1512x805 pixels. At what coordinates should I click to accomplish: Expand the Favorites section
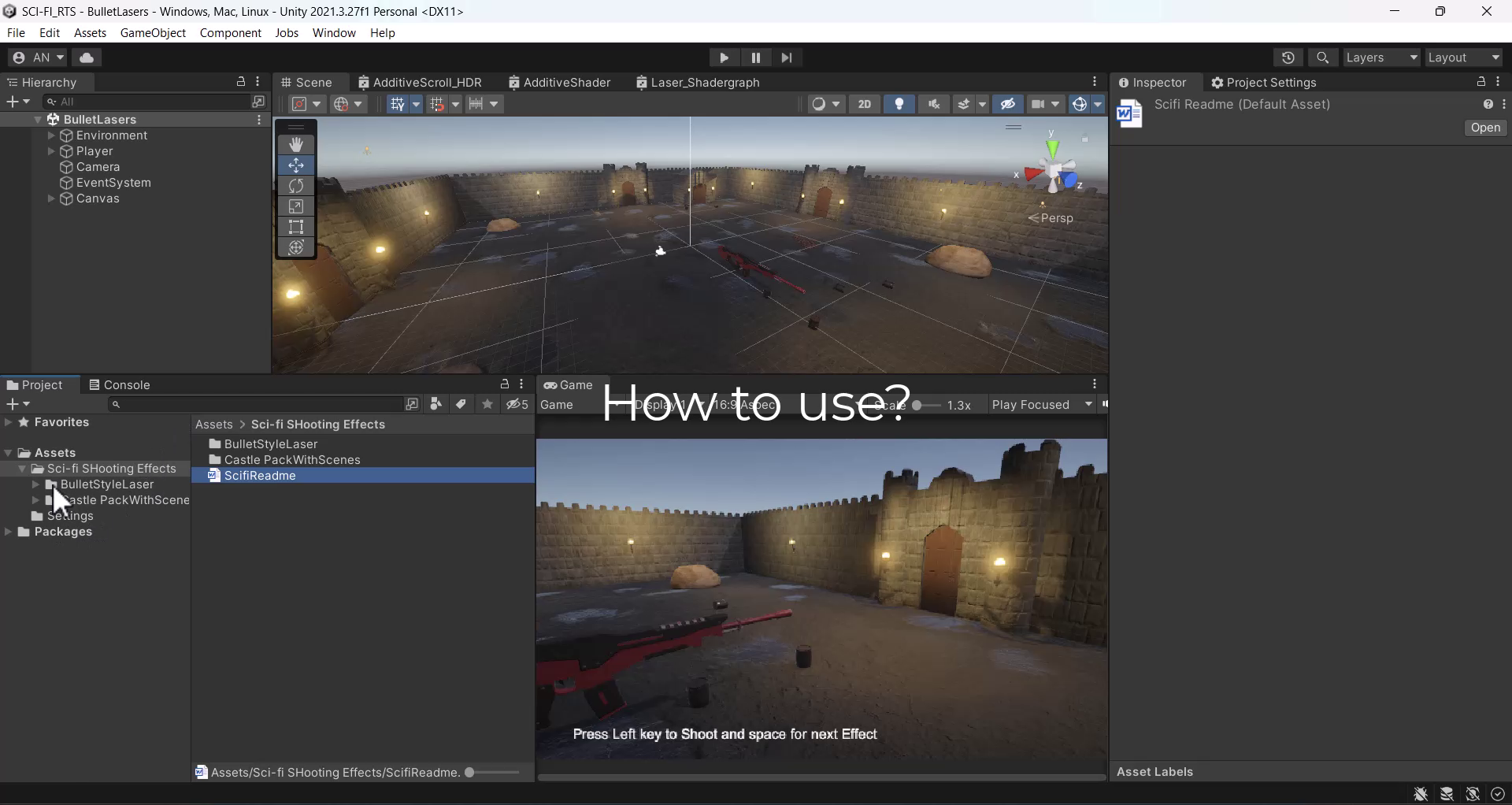(x=9, y=422)
